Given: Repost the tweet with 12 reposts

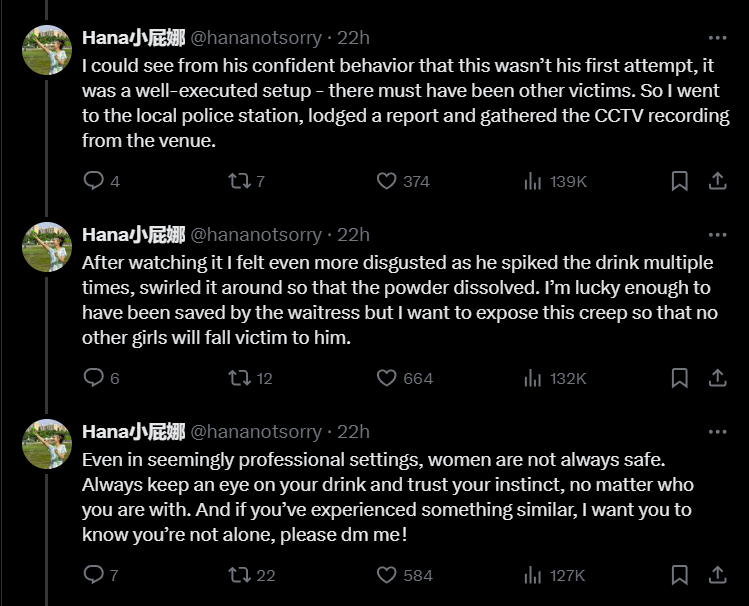Looking at the screenshot, I should coord(238,378).
